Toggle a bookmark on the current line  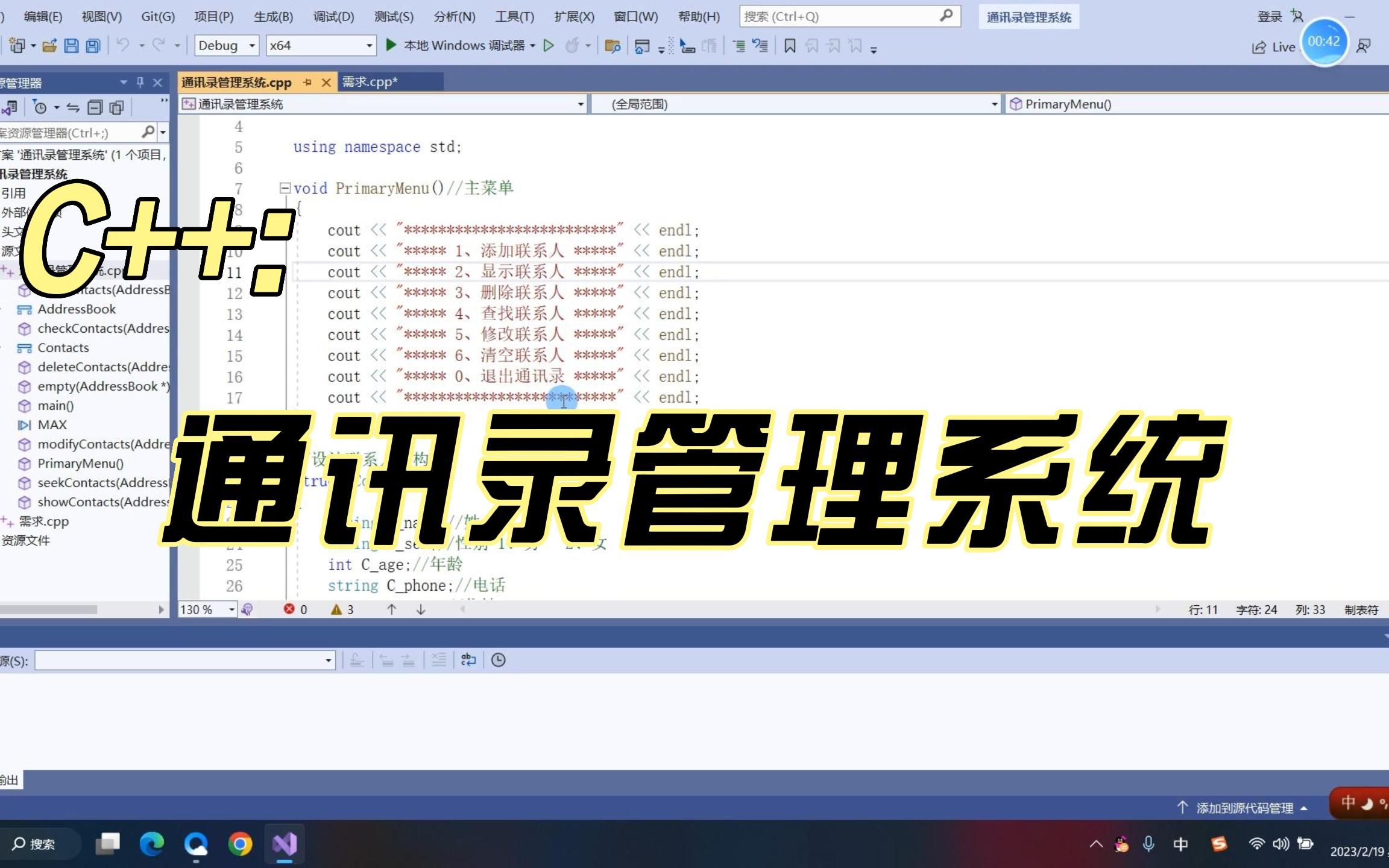coord(790,45)
